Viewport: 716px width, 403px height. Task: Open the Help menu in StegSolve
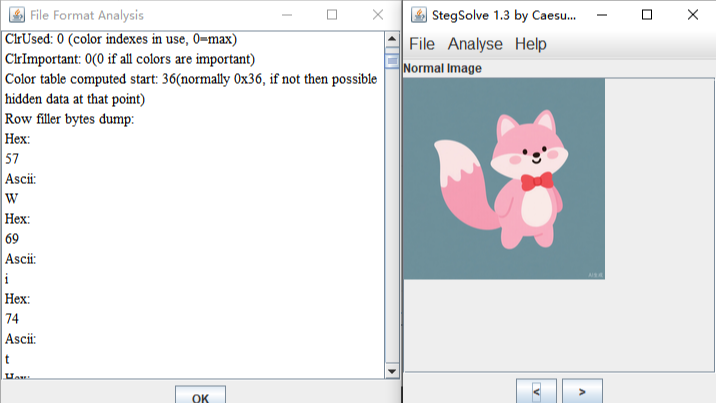[x=530, y=44]
